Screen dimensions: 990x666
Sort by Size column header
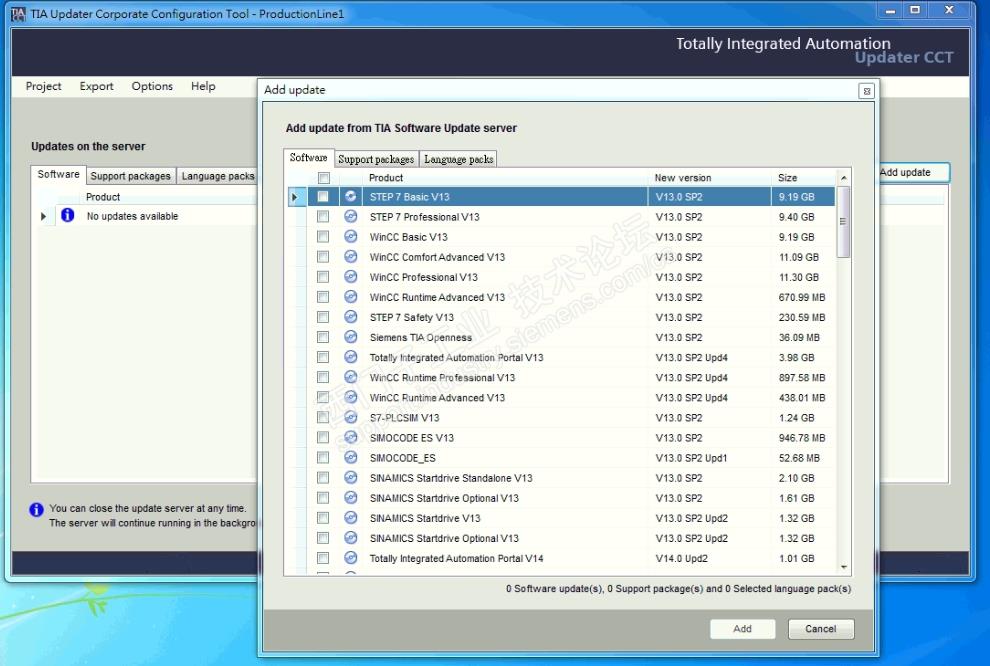pyautogui.click(x=804, y=177)
